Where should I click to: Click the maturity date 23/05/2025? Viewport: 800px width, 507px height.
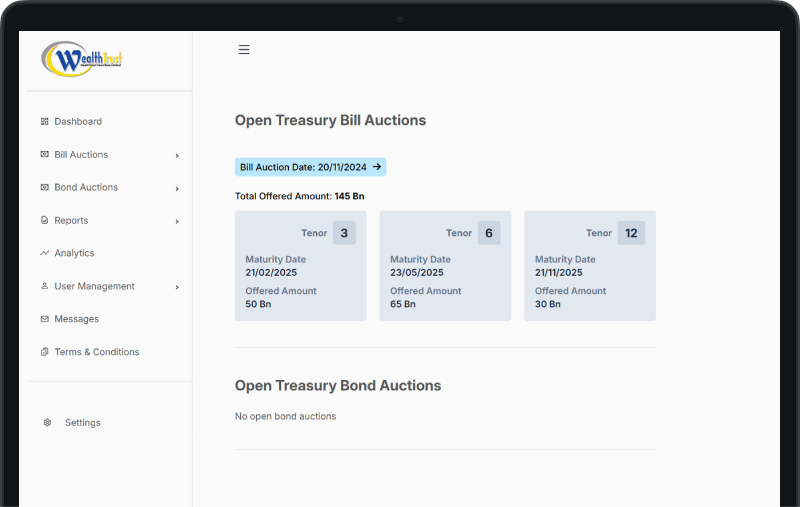(417, 272)
